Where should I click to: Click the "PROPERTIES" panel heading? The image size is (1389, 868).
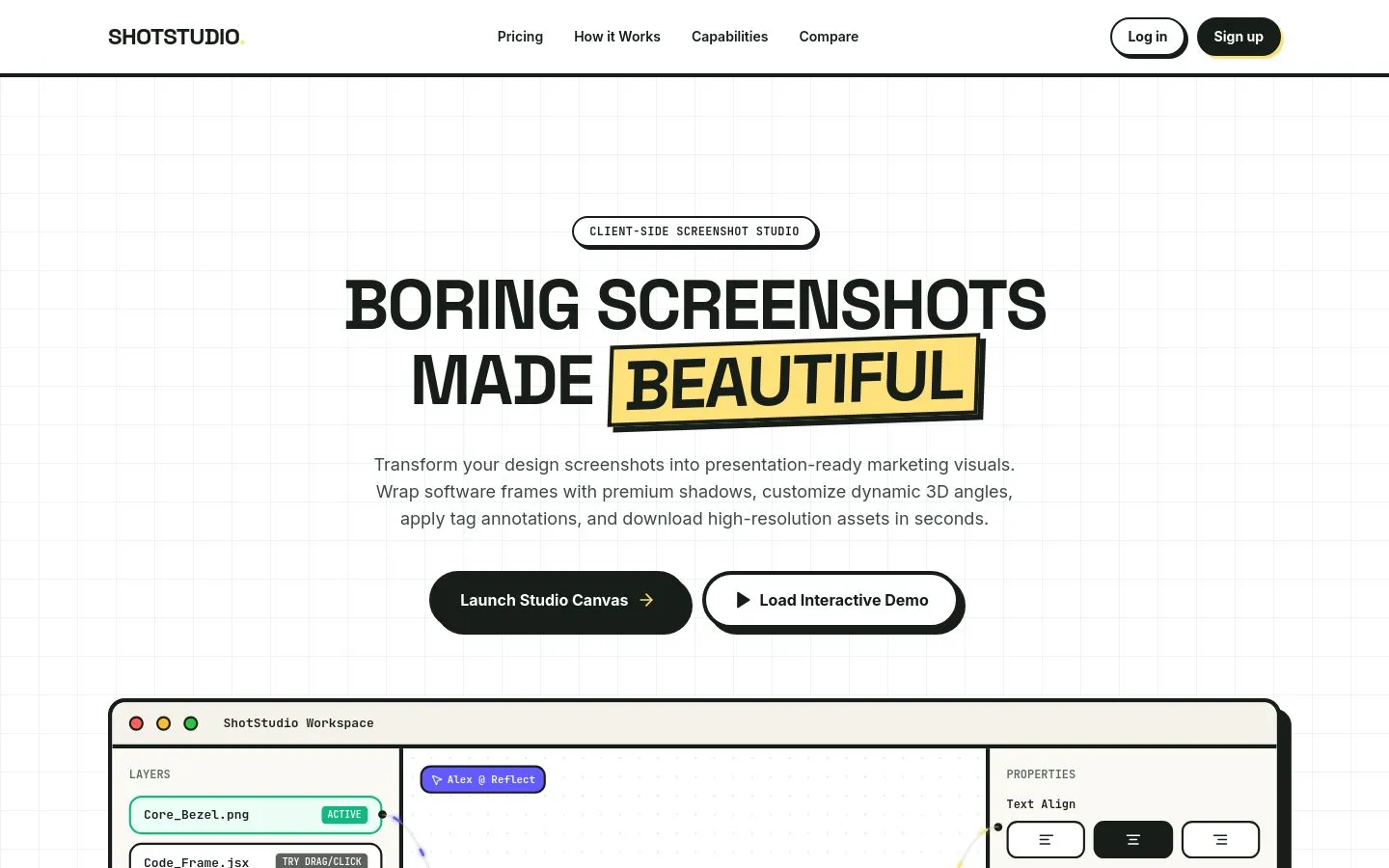click(1041, 774)
